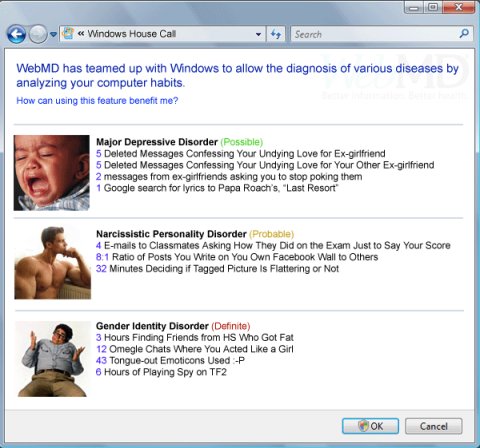Click the Windows House Call address icon

click(68, 33)
